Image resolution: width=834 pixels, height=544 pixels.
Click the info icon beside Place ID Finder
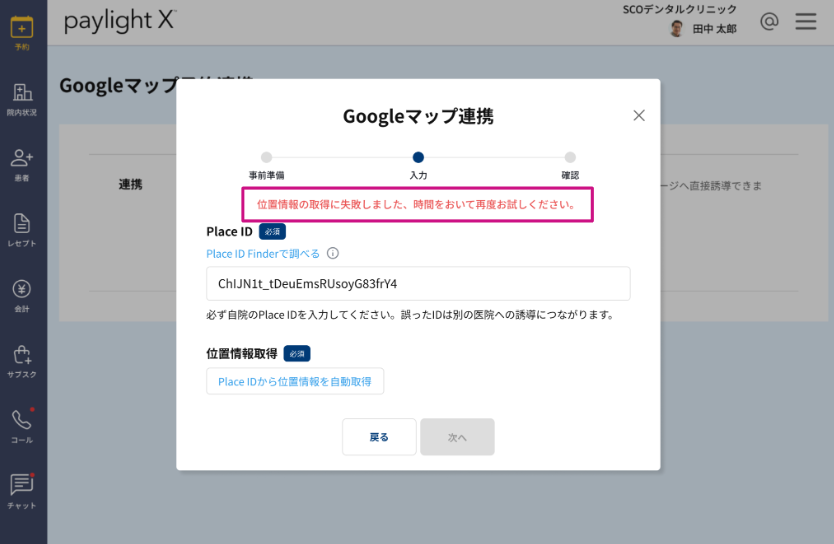332,253
